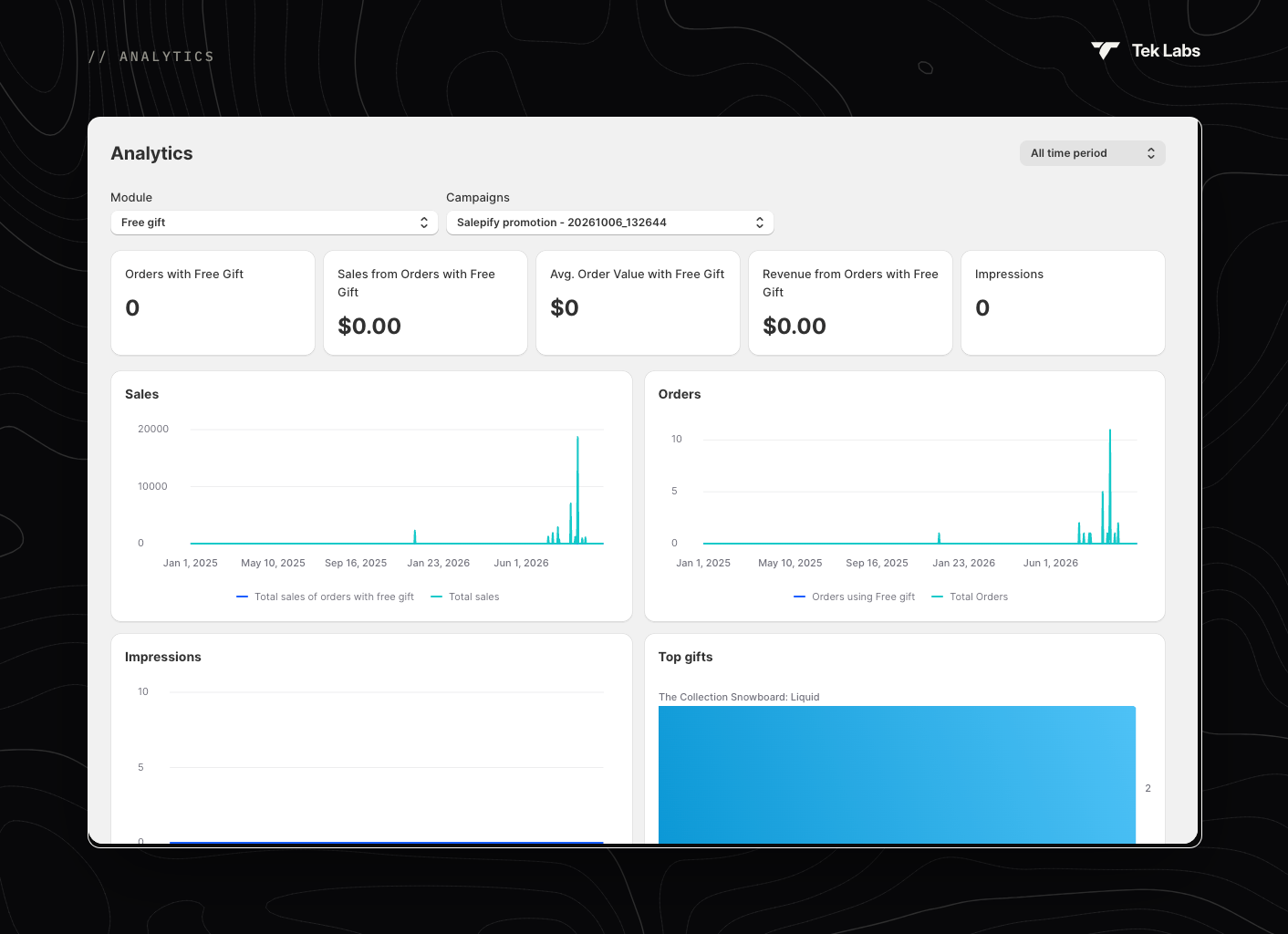Click the 'Analytics' page heading
1288x934 pixels.
(x=151, y=153)
